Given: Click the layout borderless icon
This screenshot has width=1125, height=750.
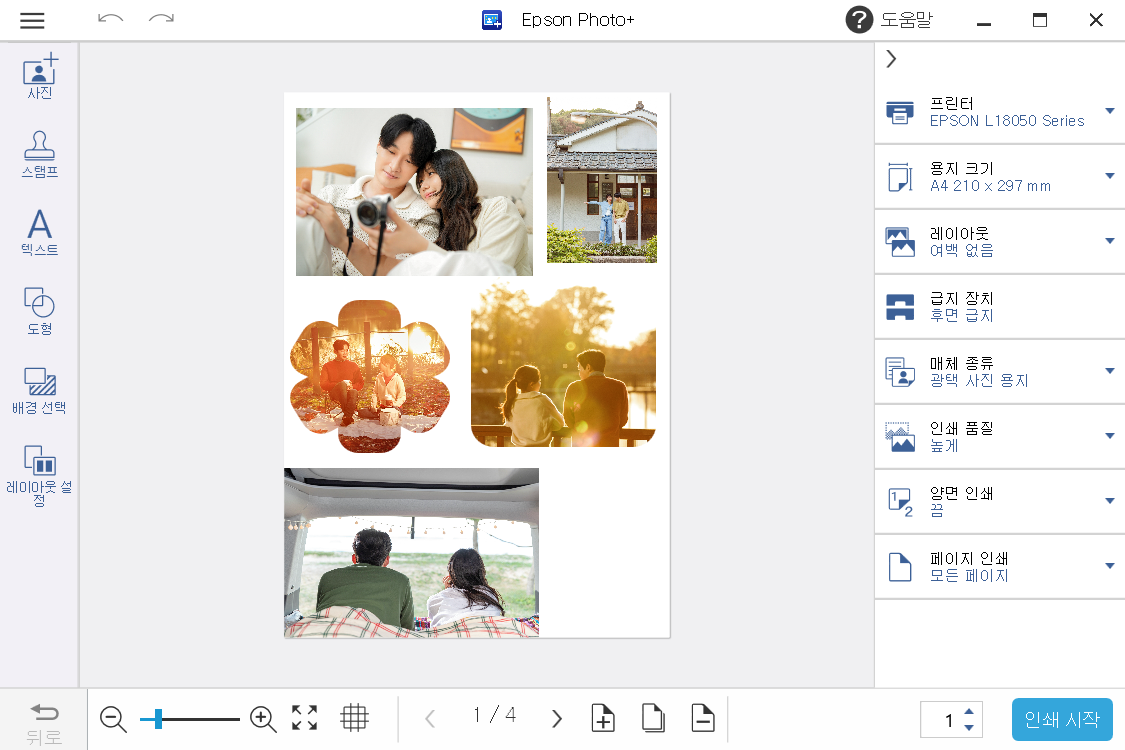Looking at the screenshot, I should point(900,242).
